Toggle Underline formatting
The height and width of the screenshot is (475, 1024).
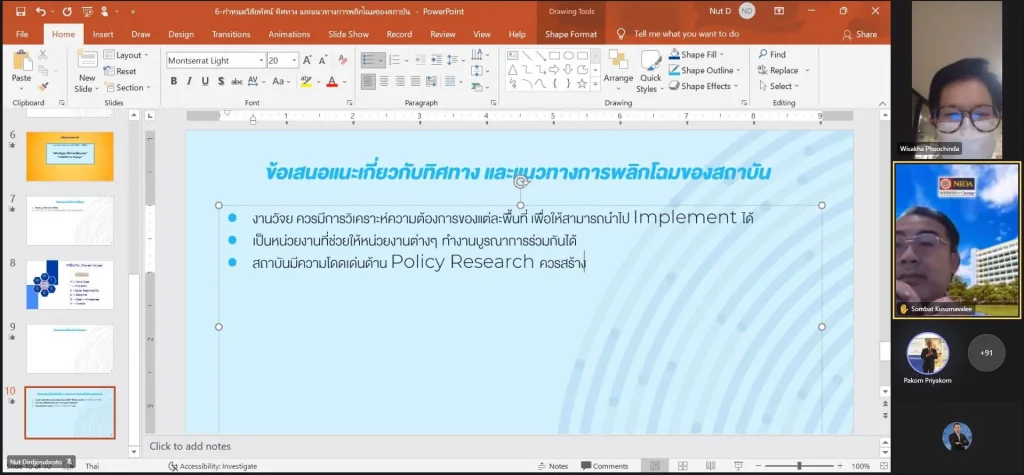point(205,81)
